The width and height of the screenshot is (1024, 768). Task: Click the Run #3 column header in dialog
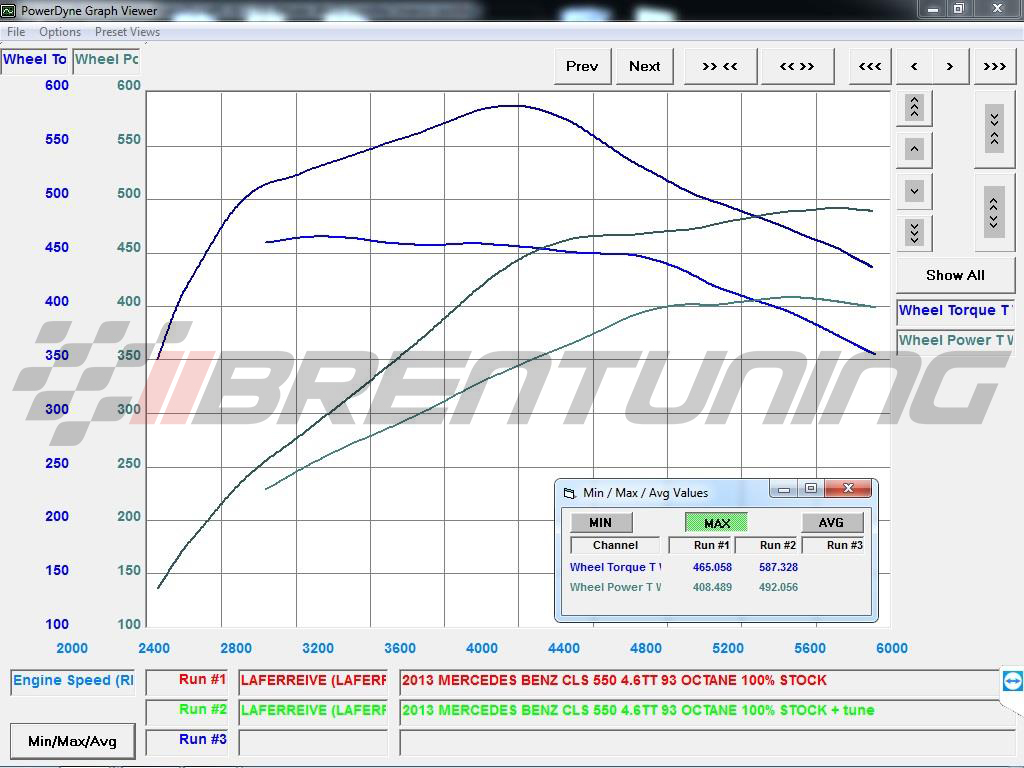tap(835, 545)
